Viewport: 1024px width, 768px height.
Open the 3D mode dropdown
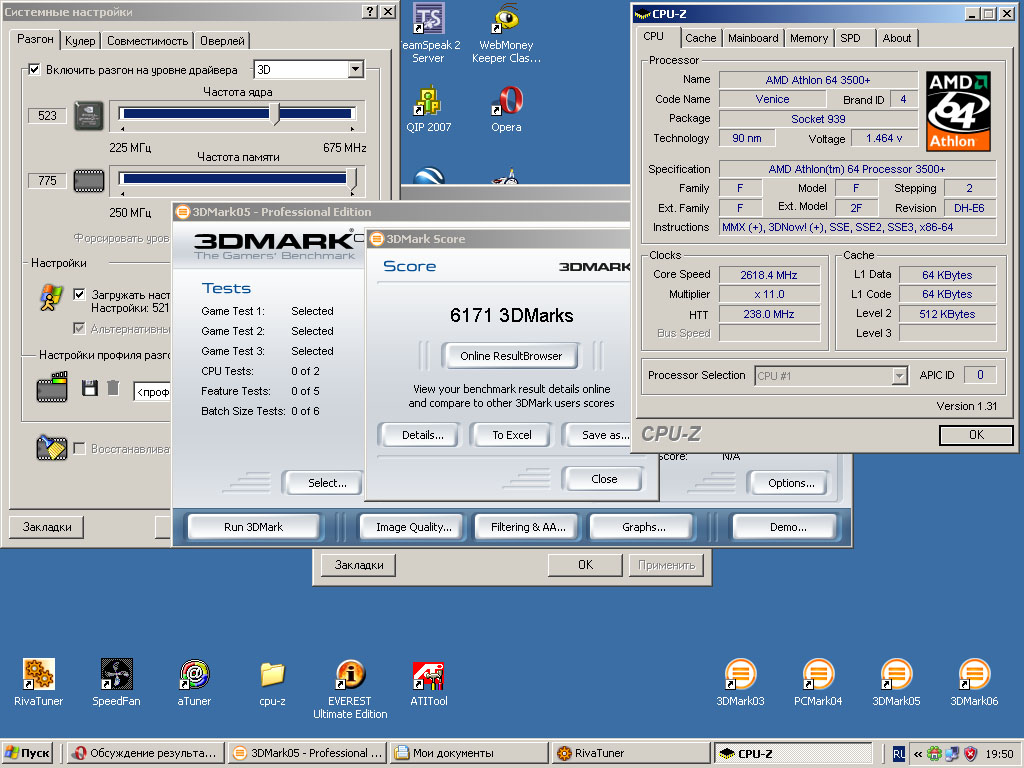355,69
